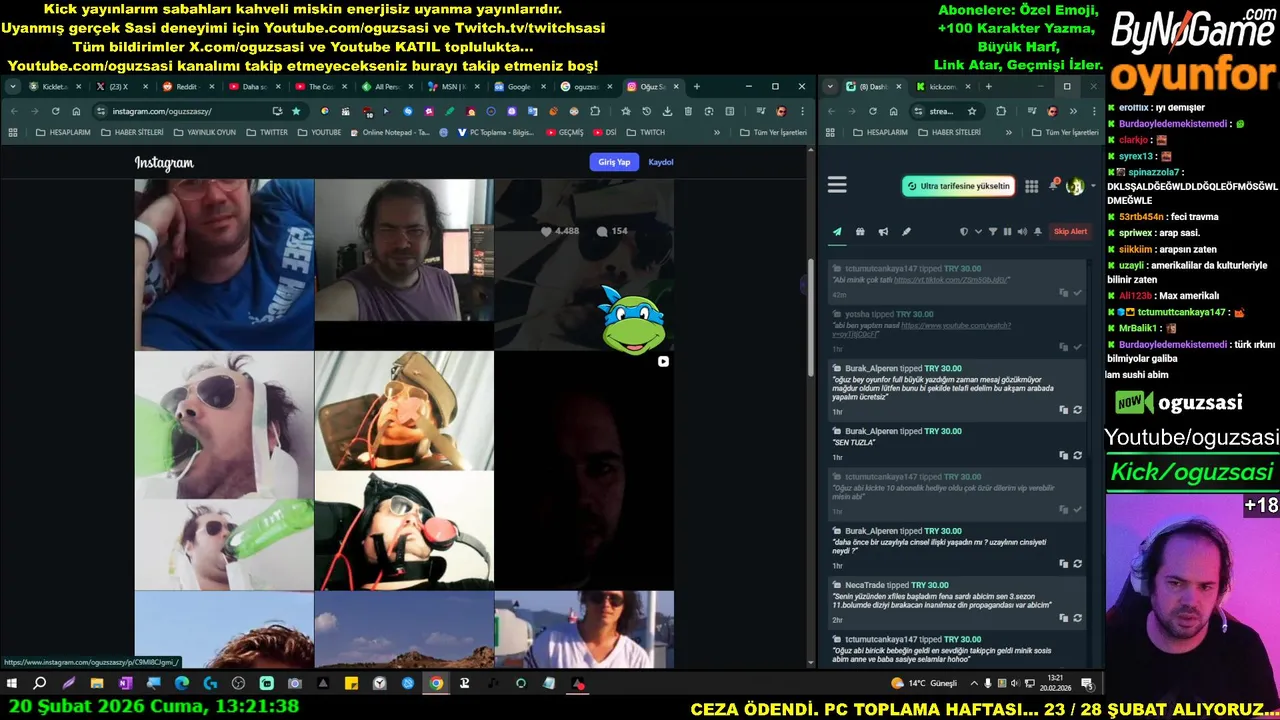Open the Streamlabs notifications bell
The height and width of the screenshot is (720, 1280).
pyautogui.click(x=1052, y=186)
